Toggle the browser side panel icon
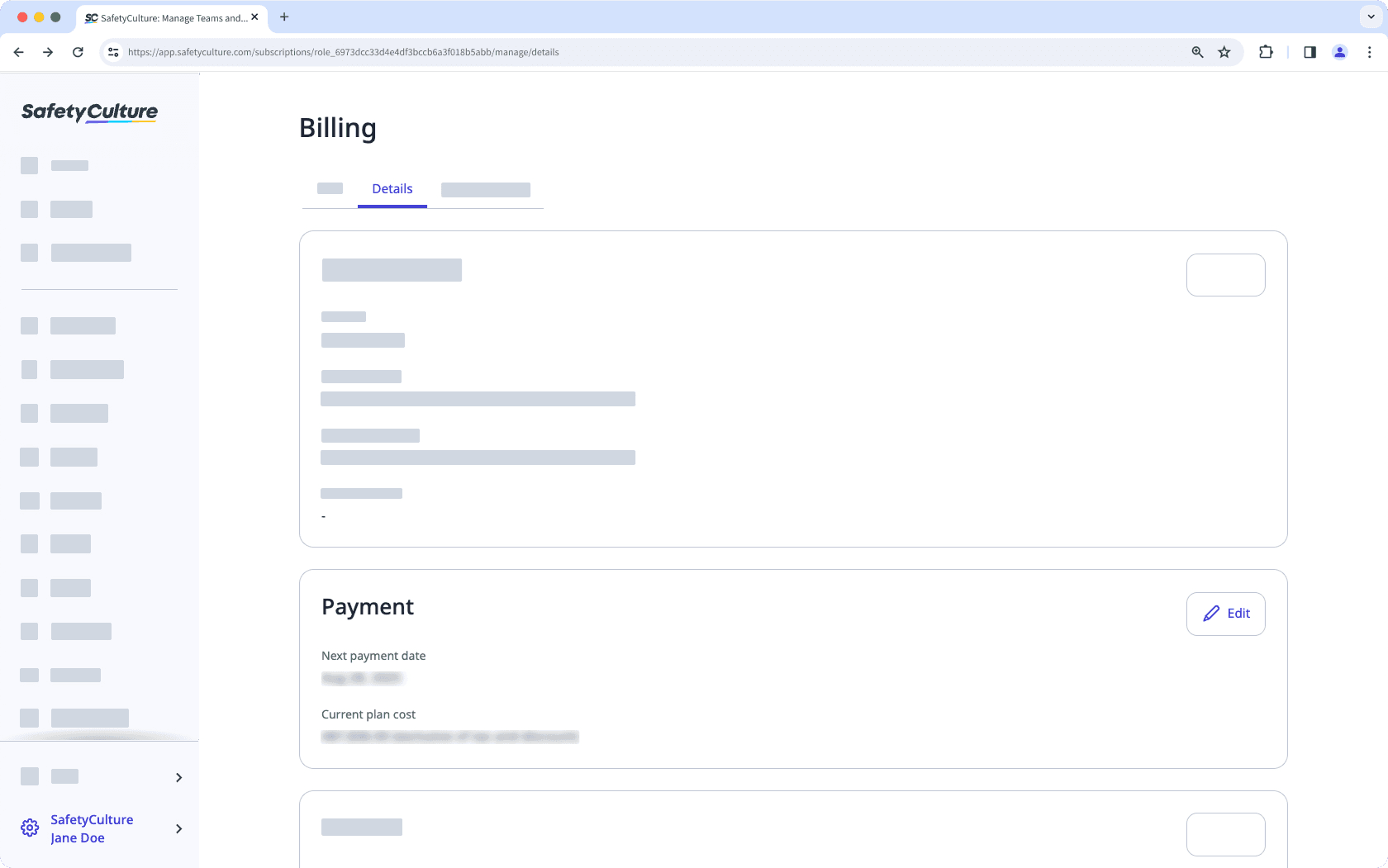This screenshot has height=868, width=1388. pyautogui.click(x=1310, y=51)
